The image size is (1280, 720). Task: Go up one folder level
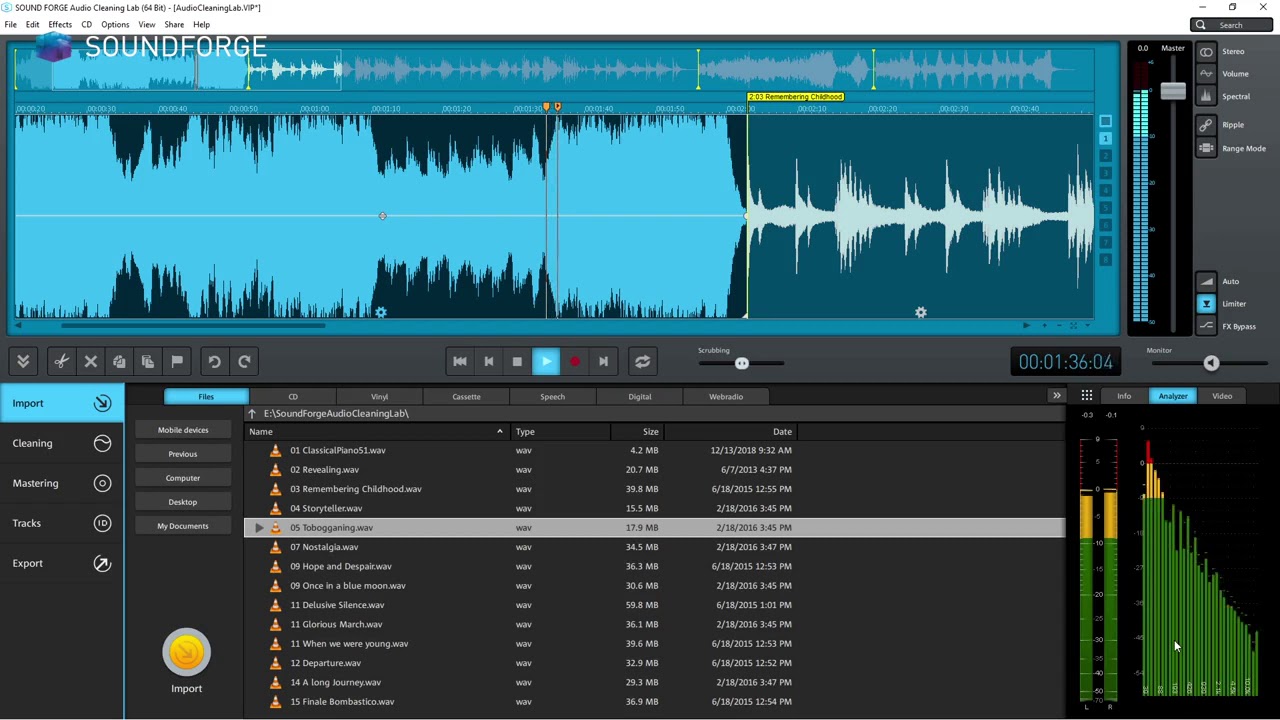coord(252,414)
